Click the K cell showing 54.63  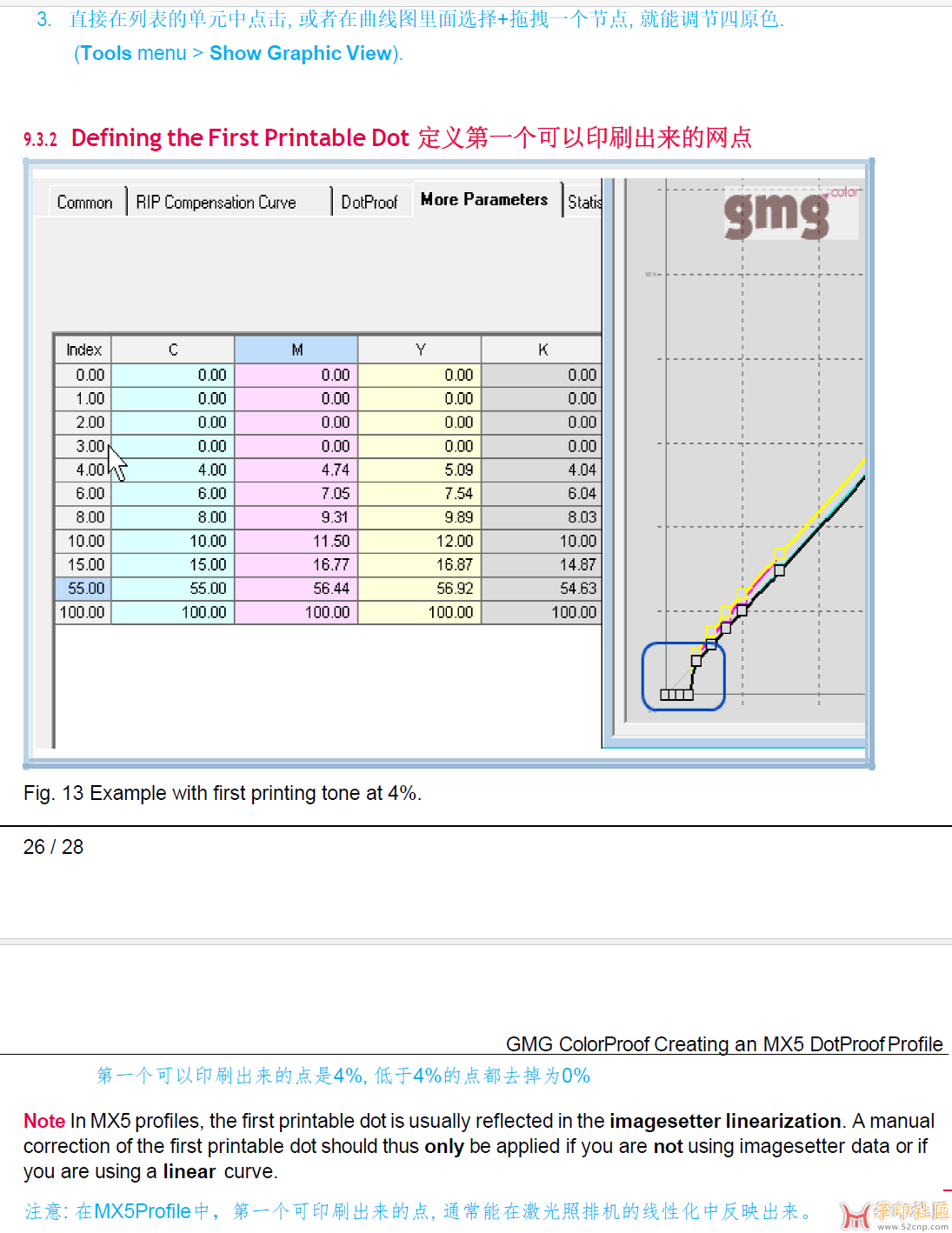click(543, 589)
